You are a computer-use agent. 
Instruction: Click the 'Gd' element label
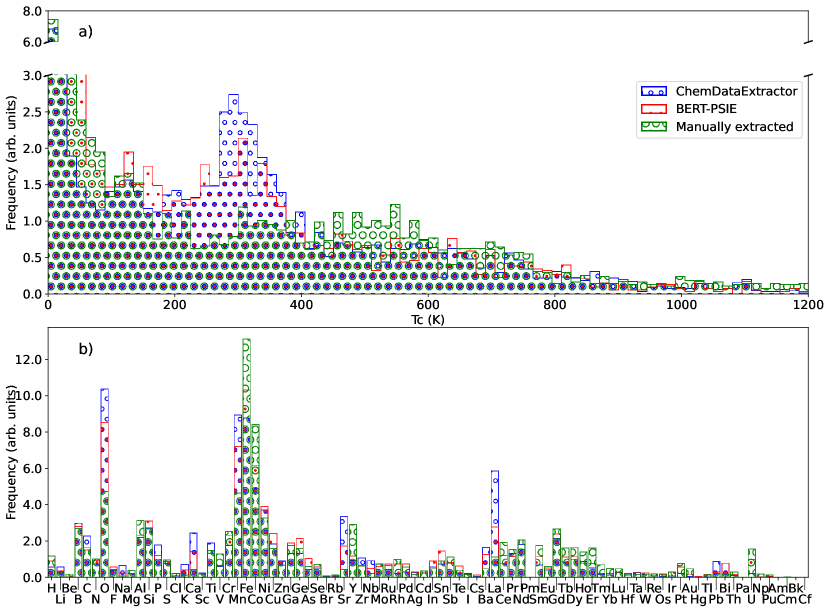pyautogui.click(x=556, y=600)
